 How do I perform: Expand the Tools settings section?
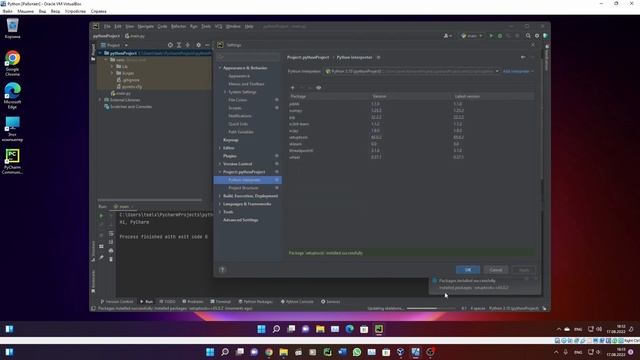click(220, 212)
